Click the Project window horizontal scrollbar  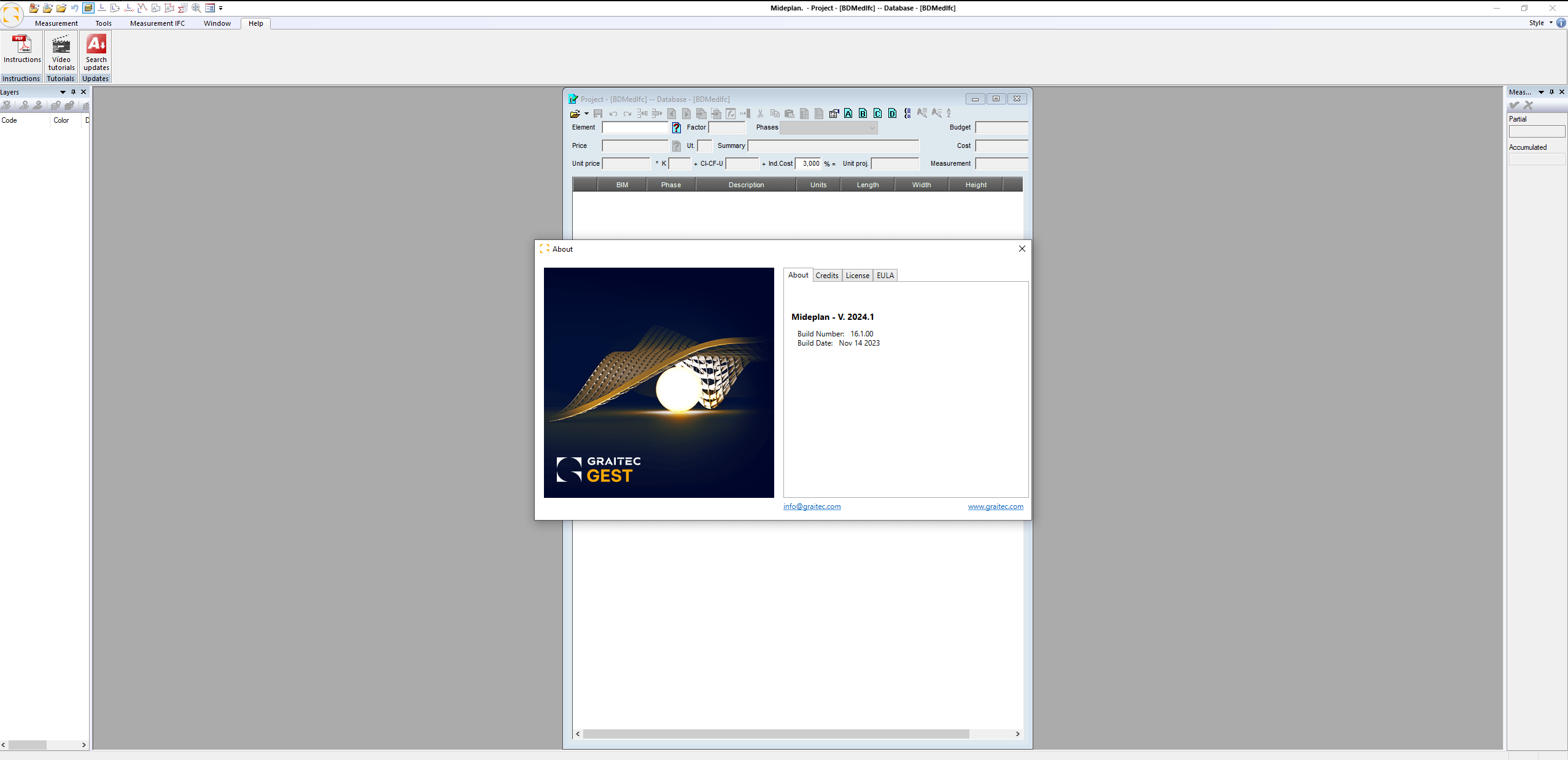(x=798, y=734)
